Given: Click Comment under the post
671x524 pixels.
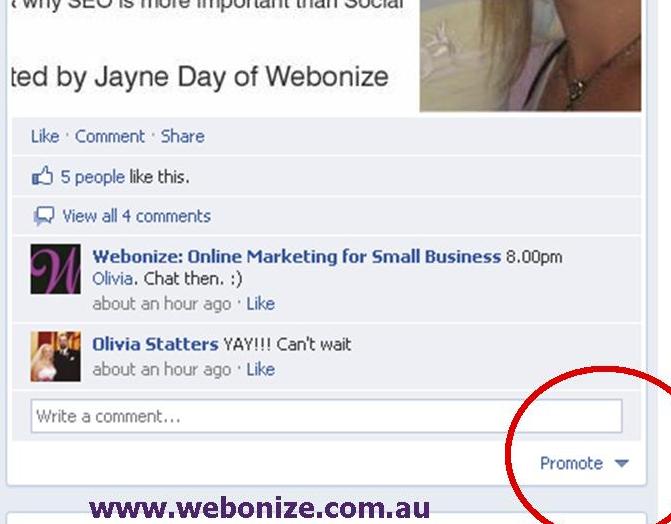Looking at the screenshot, I should [110, 137].
